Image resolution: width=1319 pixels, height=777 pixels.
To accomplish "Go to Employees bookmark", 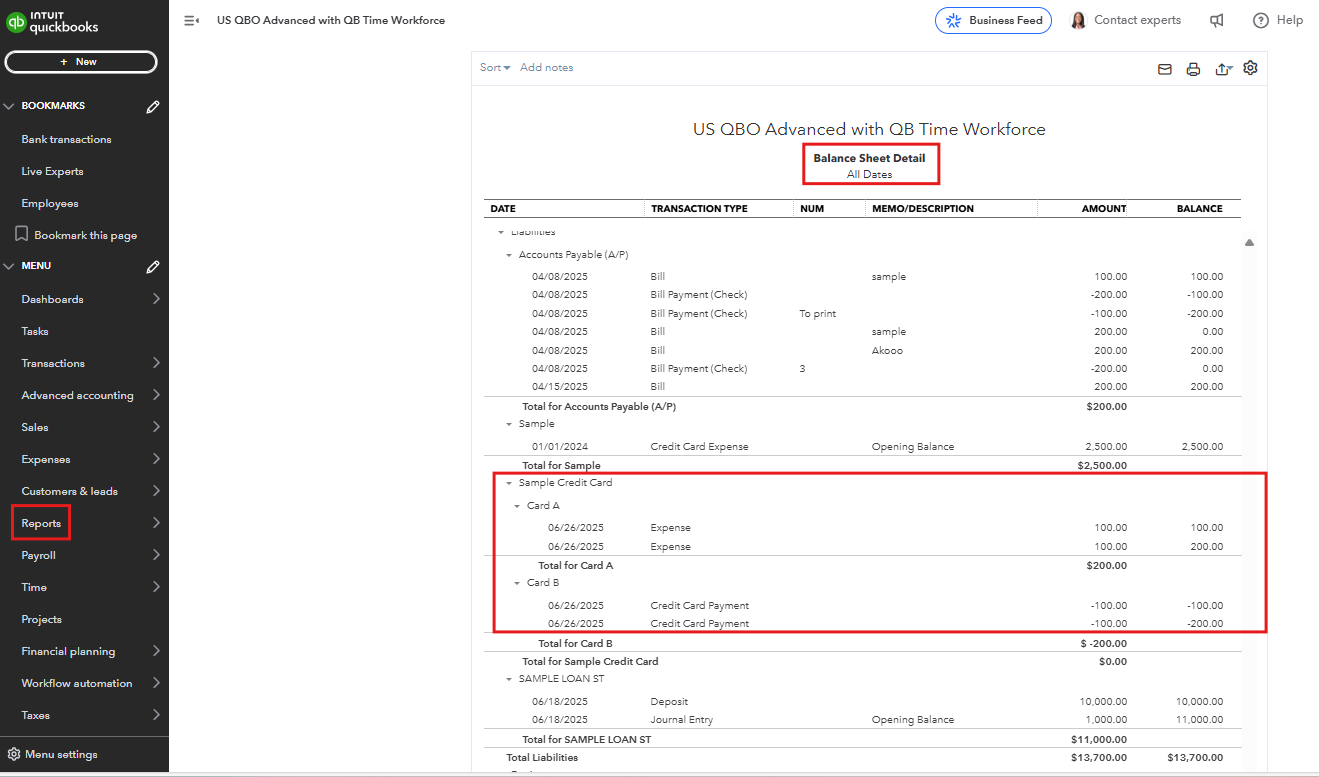I will point(50,203).
